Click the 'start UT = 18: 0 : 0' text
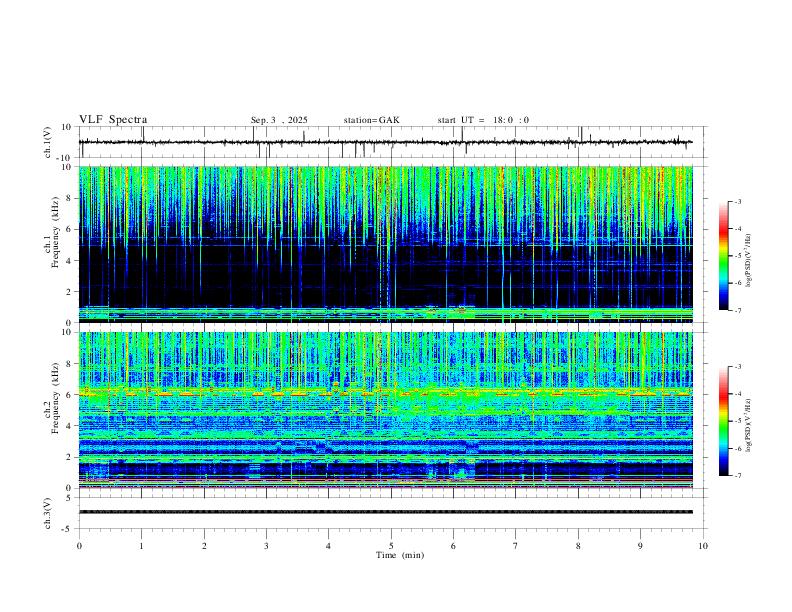 483,120
